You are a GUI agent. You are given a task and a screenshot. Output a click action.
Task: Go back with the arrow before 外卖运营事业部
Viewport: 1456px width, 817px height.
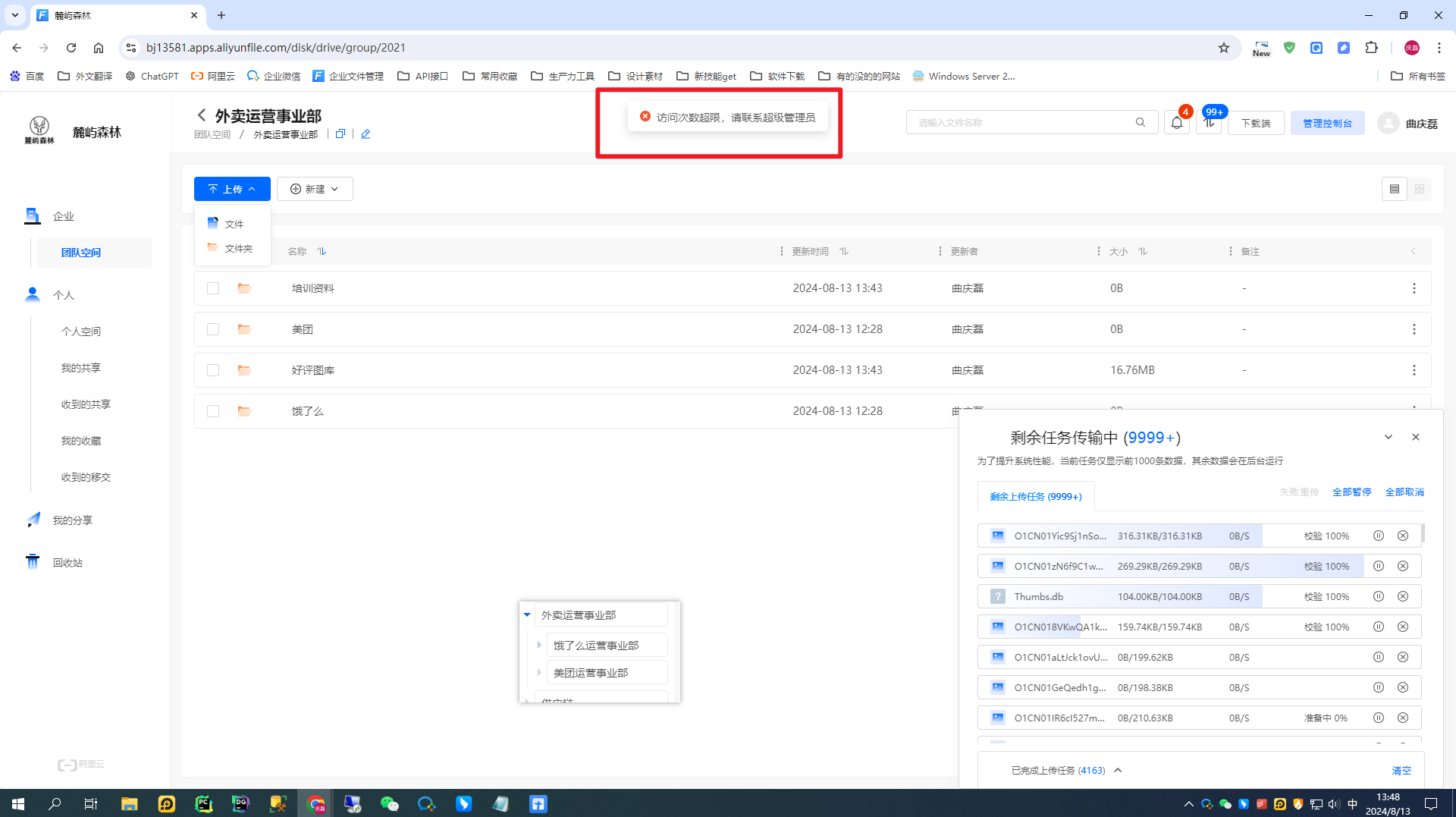202,115
